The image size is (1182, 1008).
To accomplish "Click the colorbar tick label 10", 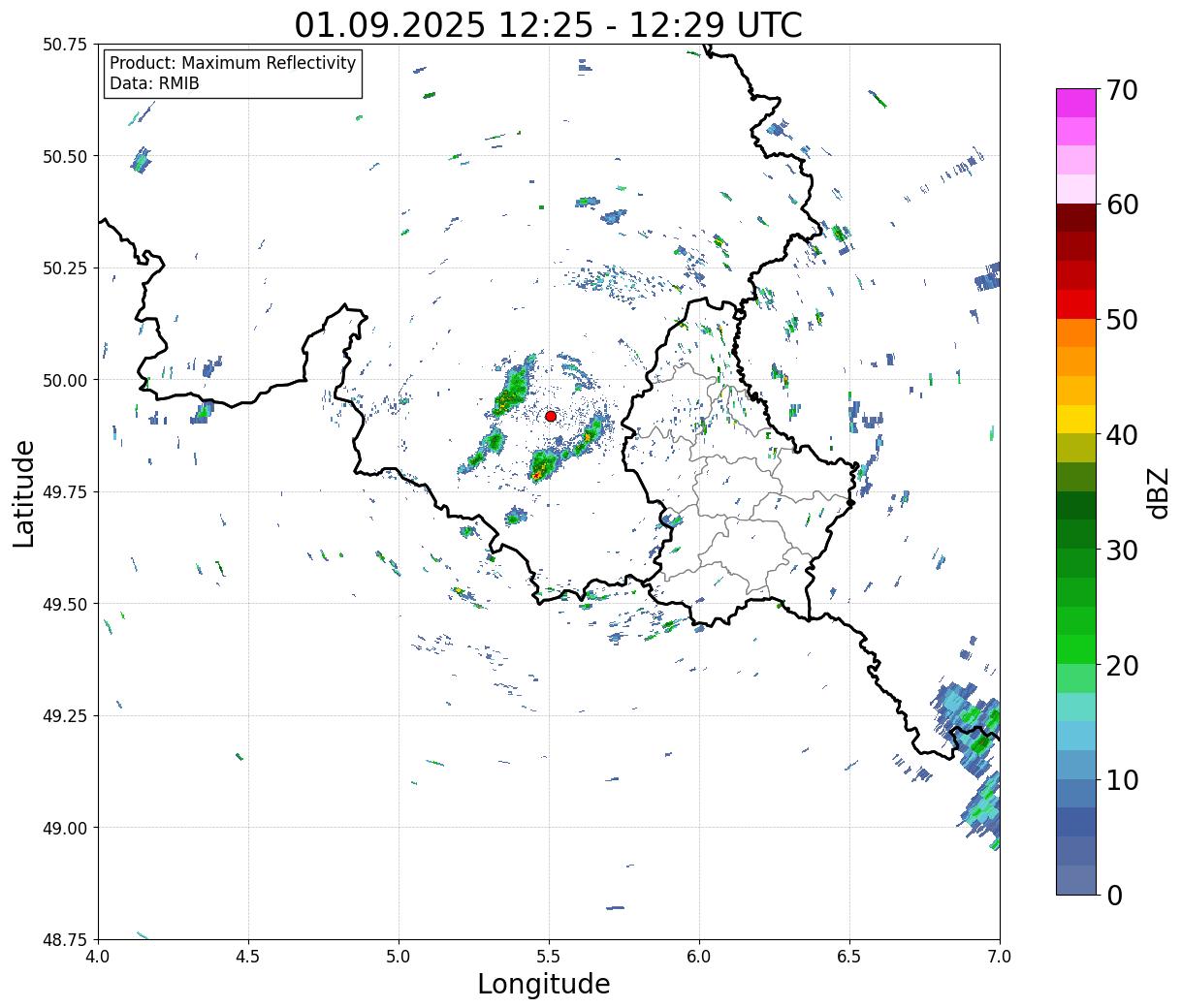I will click(x=1122, y=779).
